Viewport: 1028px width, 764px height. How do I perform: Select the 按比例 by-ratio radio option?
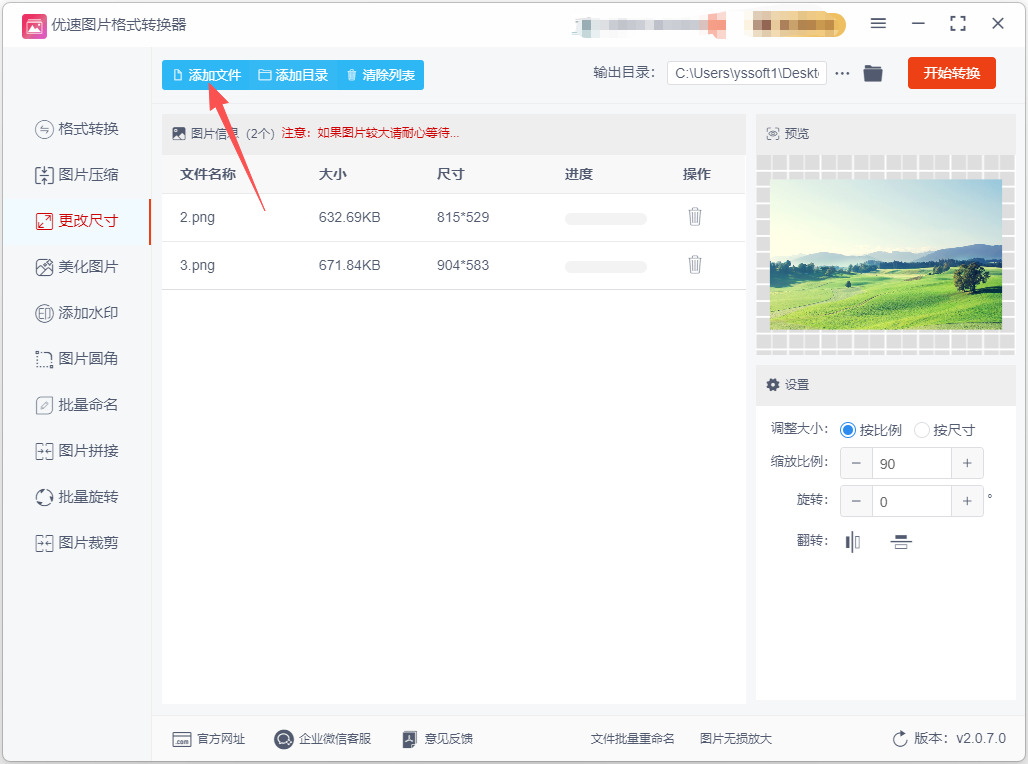(871, 430)
